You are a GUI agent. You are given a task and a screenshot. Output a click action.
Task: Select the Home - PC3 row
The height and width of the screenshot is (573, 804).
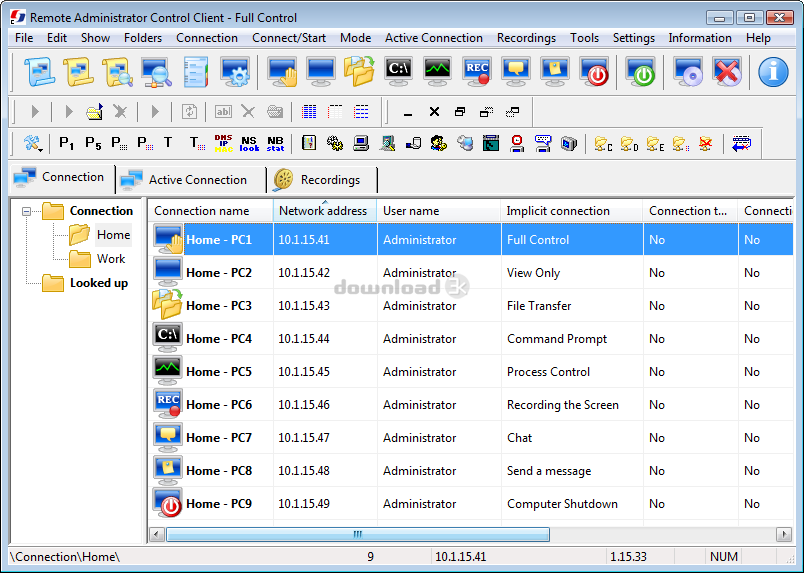(470, 306)
